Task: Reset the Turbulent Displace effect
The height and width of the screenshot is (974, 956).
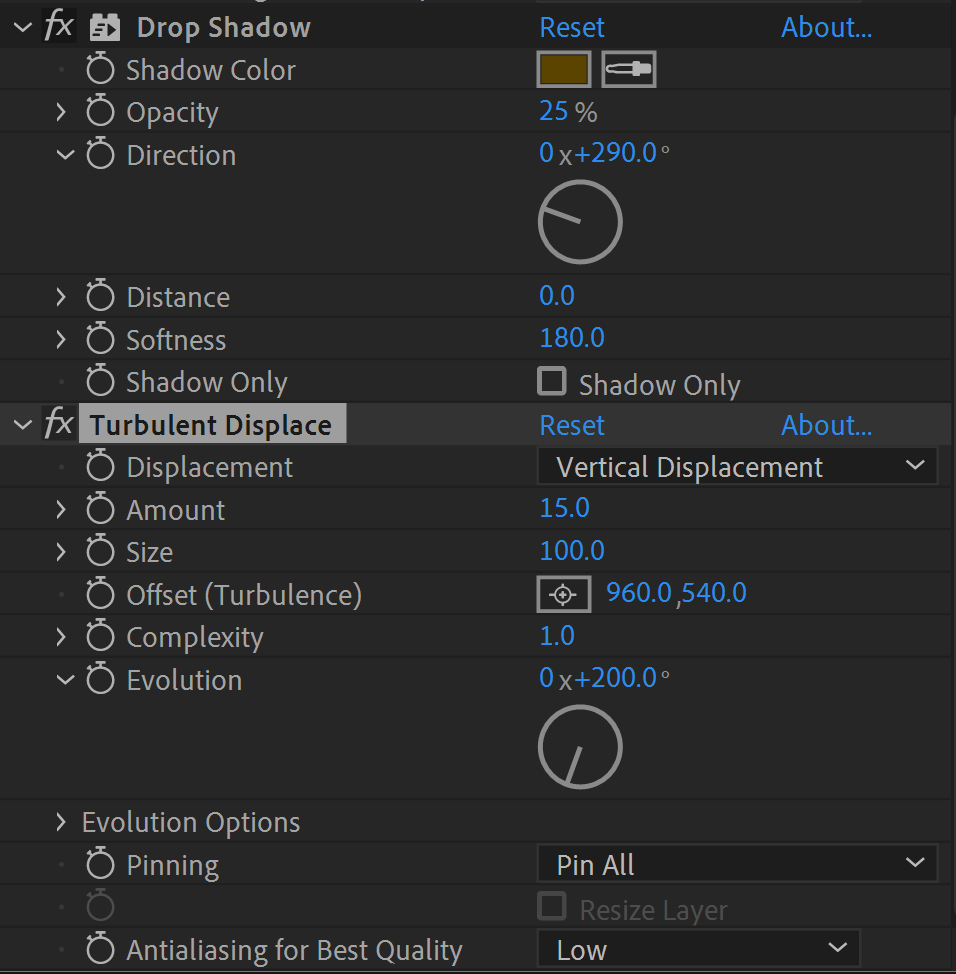Action: pos(571,425)
